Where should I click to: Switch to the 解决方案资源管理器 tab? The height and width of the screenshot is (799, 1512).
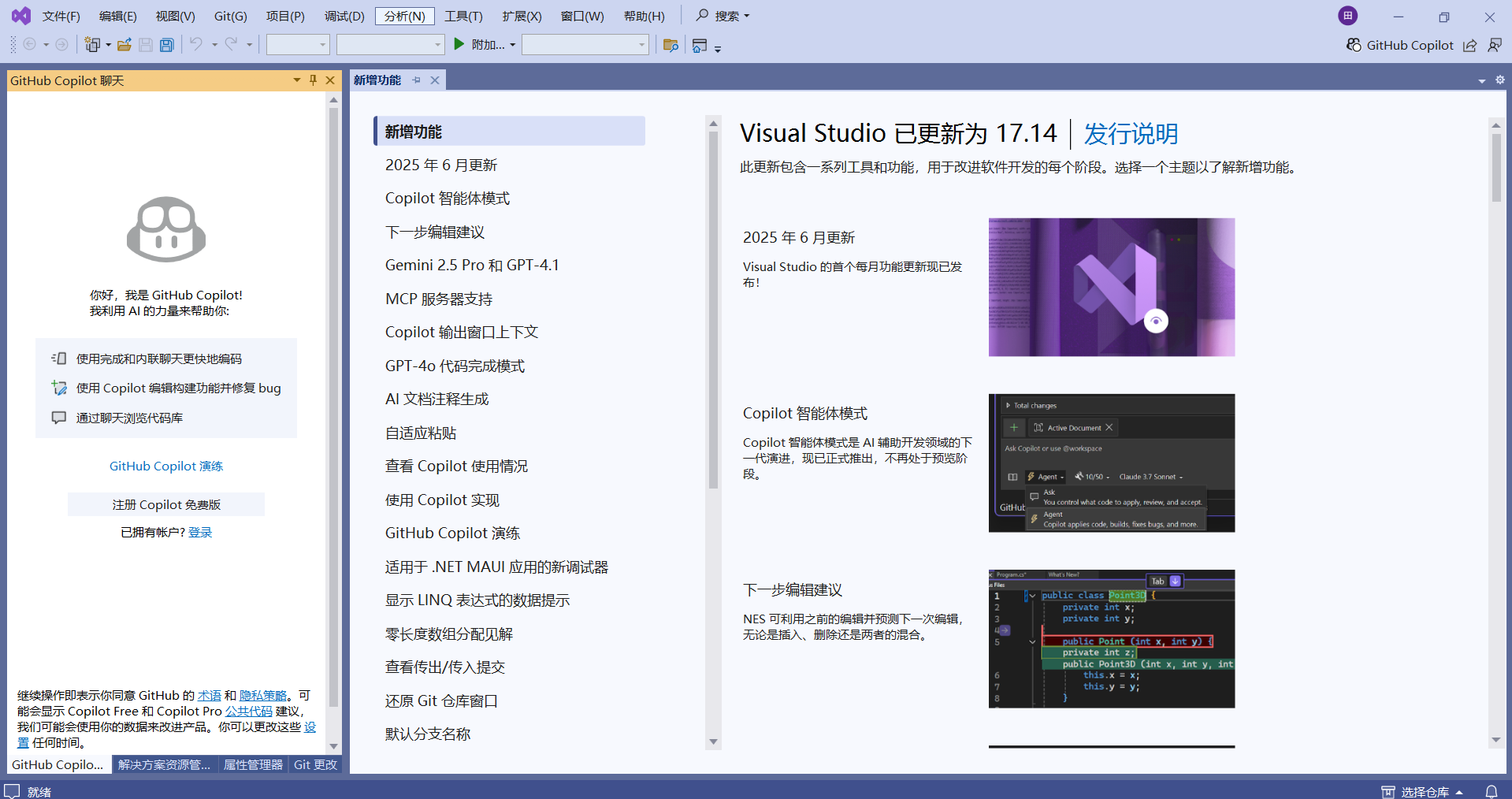[x=165, y=764]
